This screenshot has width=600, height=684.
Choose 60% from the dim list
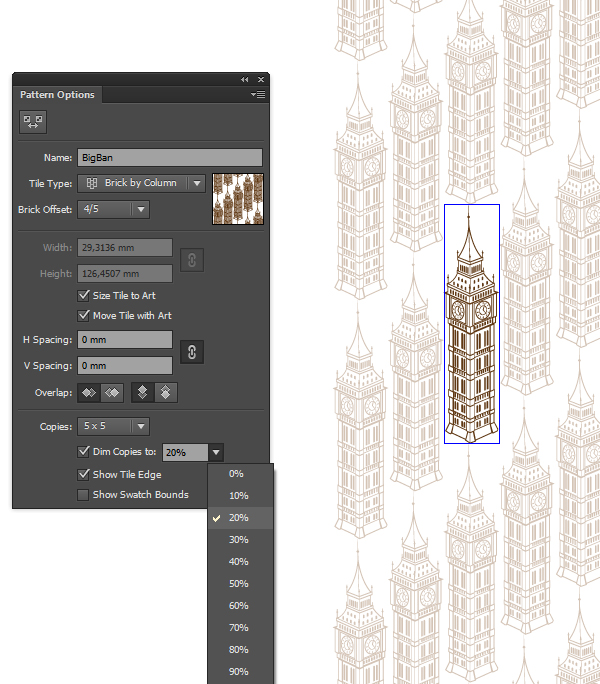coord(240,605)
